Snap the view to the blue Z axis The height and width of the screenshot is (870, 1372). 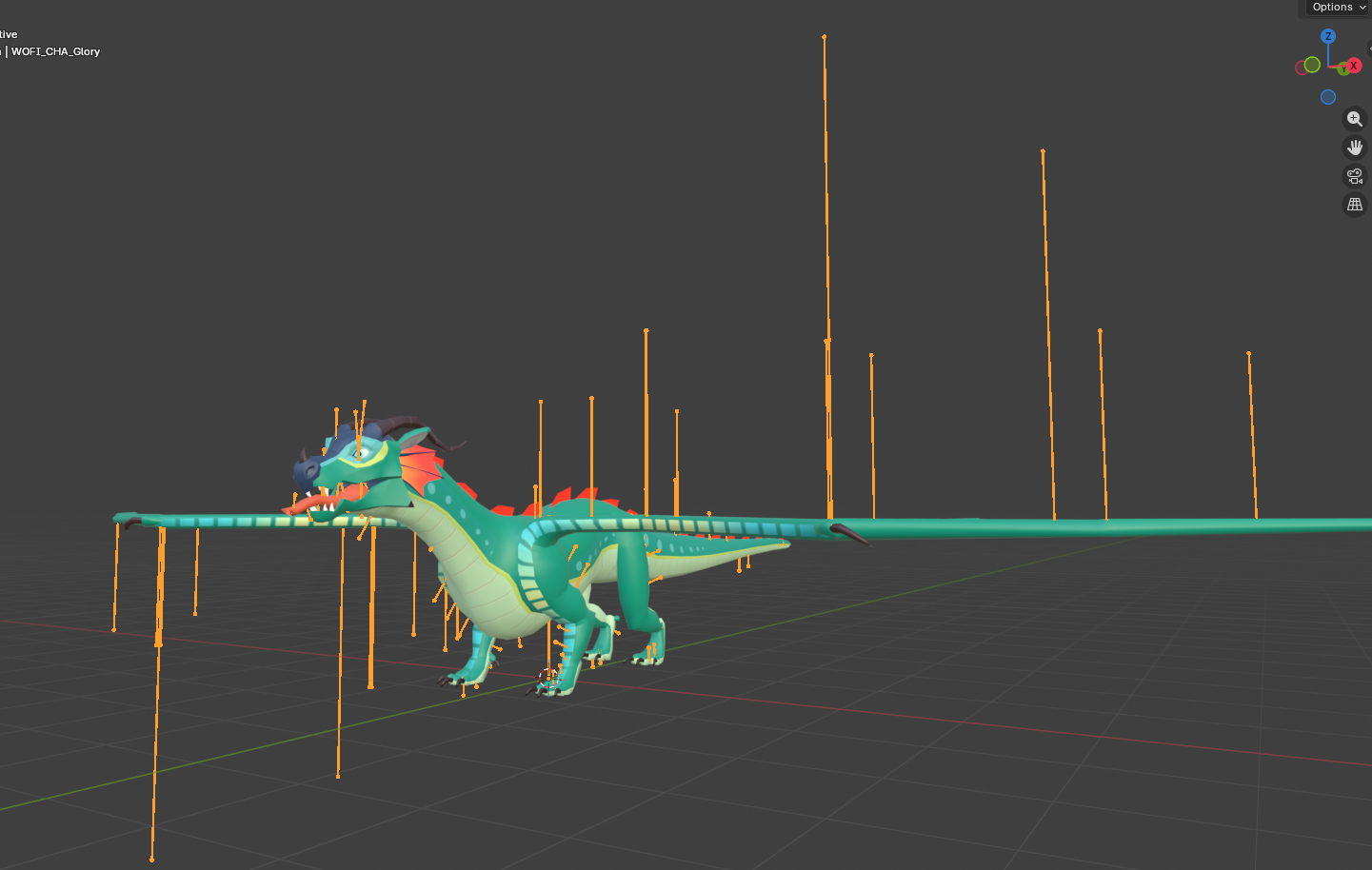point(1328,36)
